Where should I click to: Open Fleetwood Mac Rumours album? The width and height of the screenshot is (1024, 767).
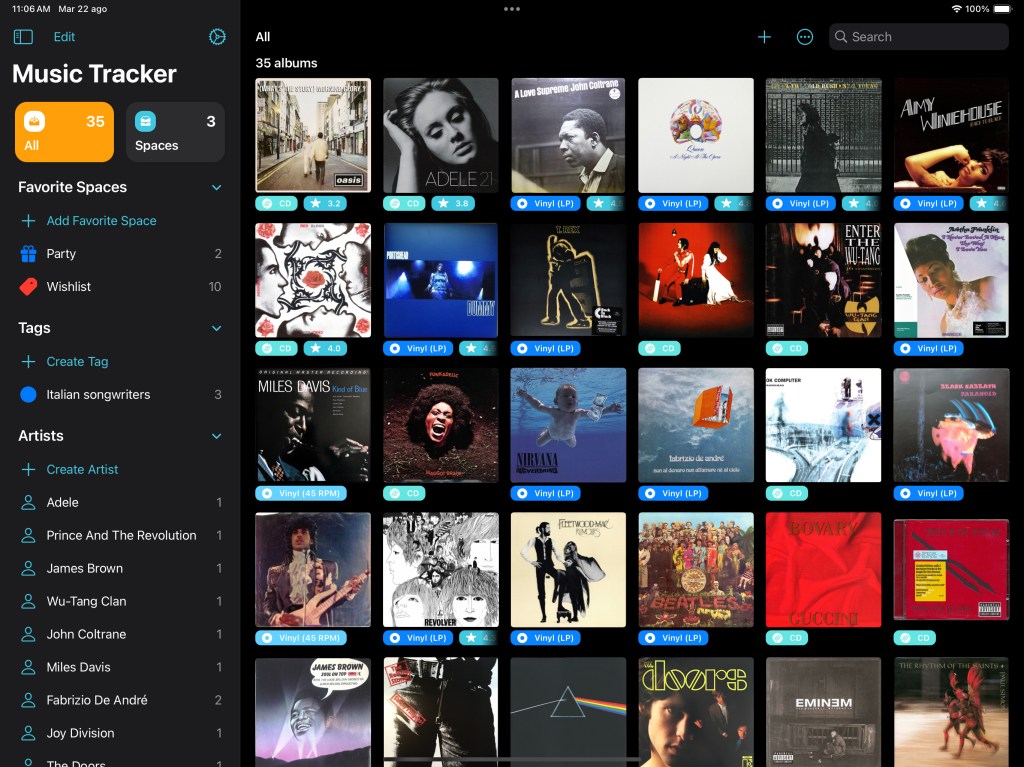coord(568,570)
